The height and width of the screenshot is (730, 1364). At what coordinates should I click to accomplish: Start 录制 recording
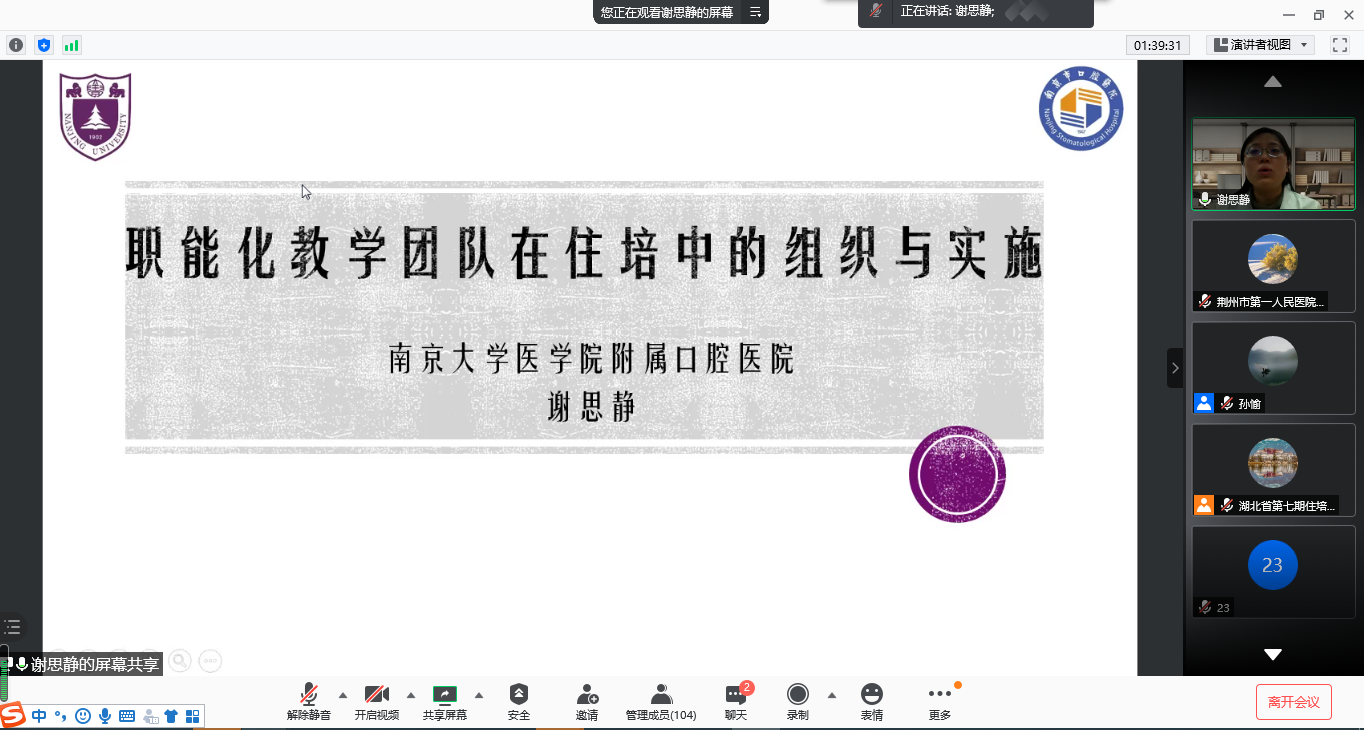pos(797,703)
